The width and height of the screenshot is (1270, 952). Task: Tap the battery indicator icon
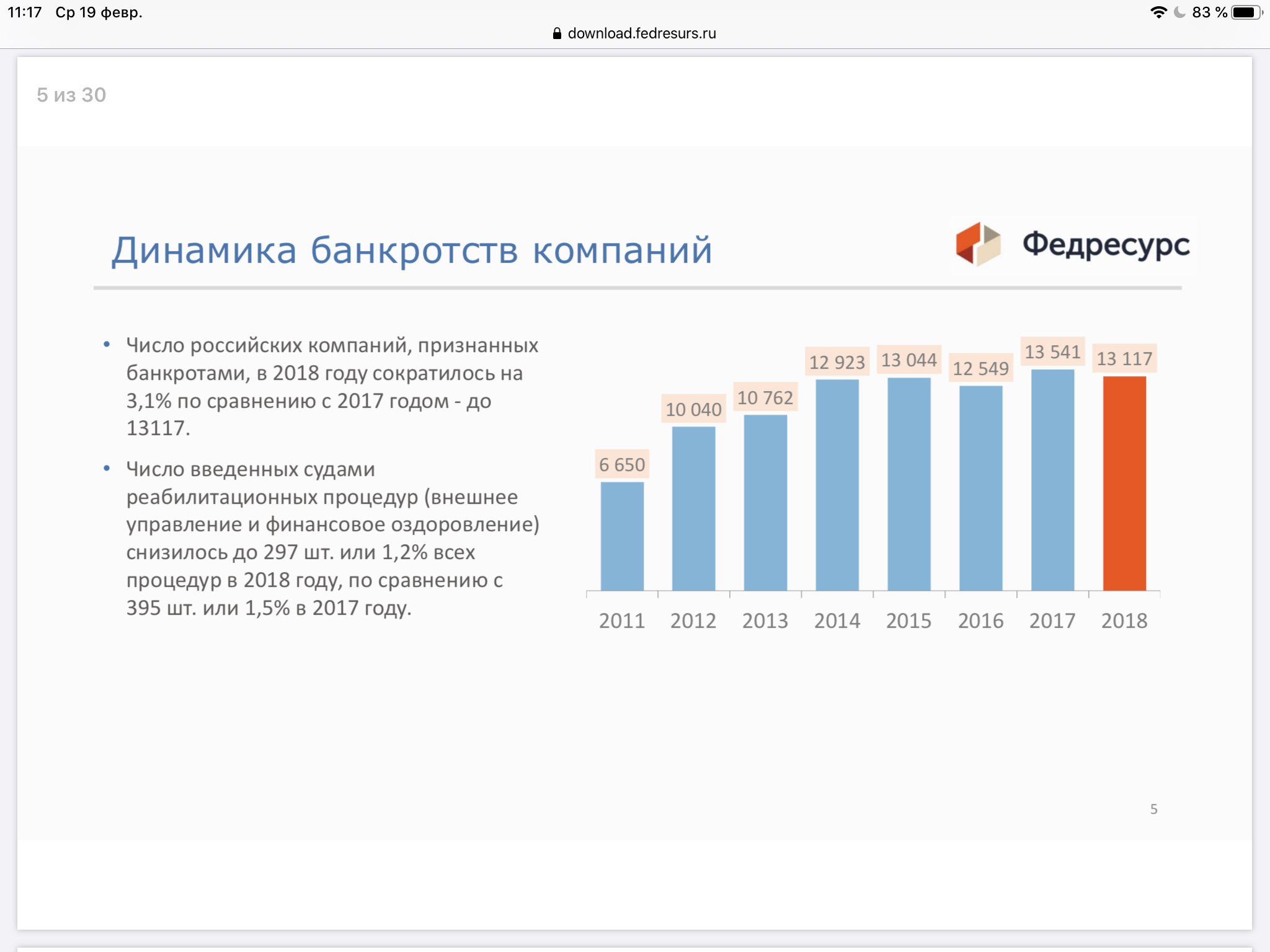click(x=1246, y=12)
